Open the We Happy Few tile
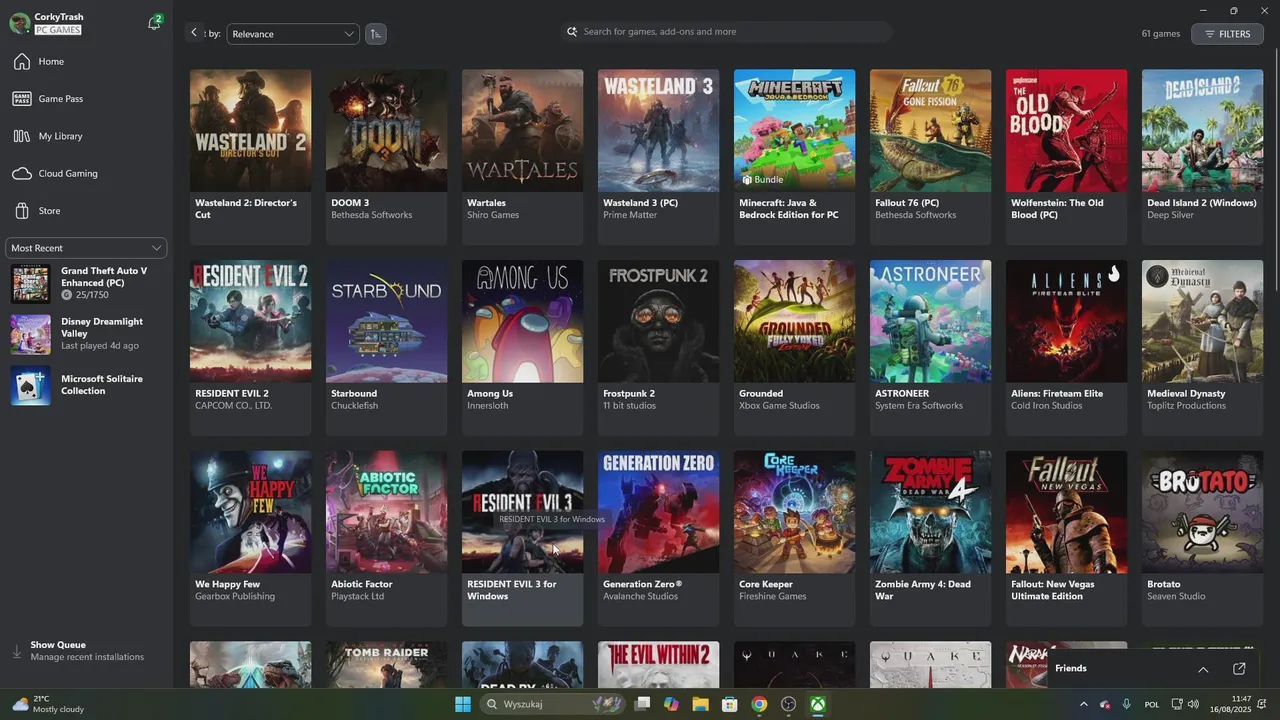Viewport: 1280px width, 720px height. coord(250,538)
